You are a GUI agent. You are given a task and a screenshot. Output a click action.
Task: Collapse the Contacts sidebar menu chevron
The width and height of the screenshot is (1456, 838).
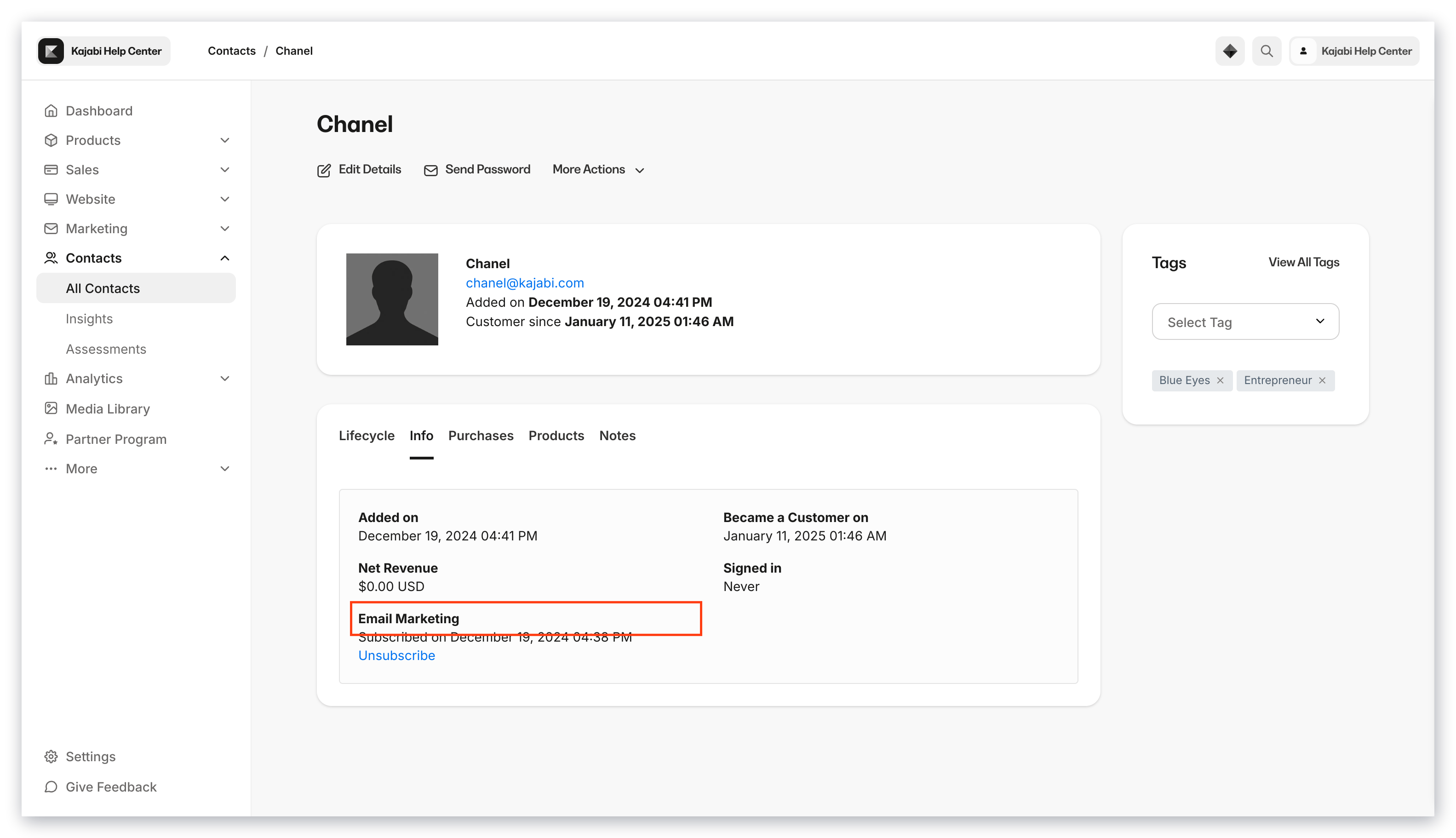224,257
